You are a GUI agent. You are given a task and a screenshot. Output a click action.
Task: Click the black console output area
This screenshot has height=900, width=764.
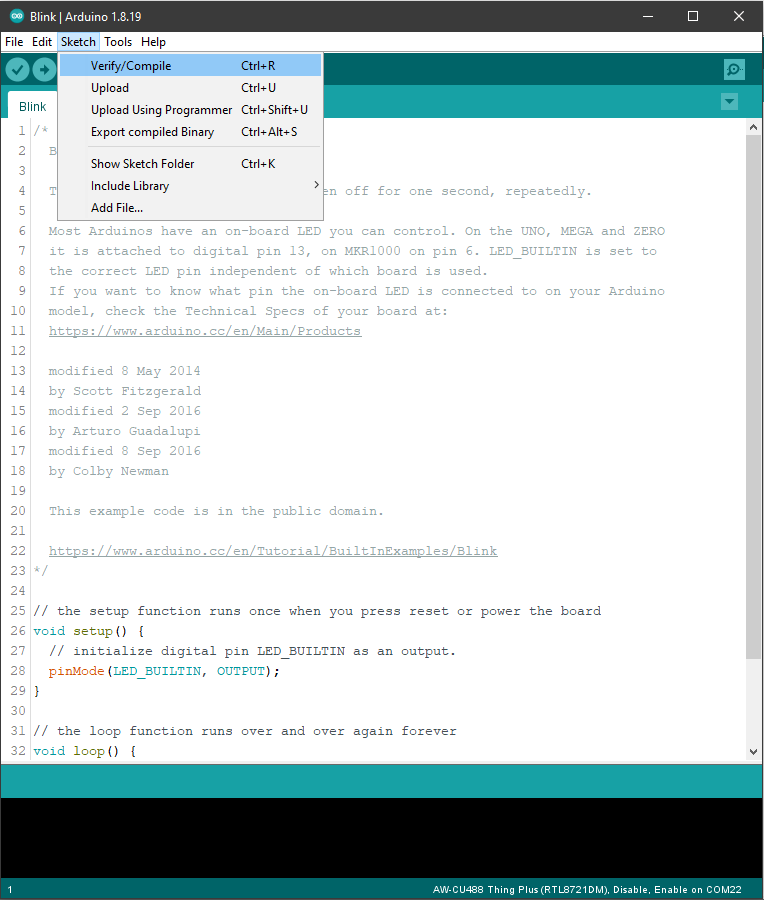tap(382, 837)
